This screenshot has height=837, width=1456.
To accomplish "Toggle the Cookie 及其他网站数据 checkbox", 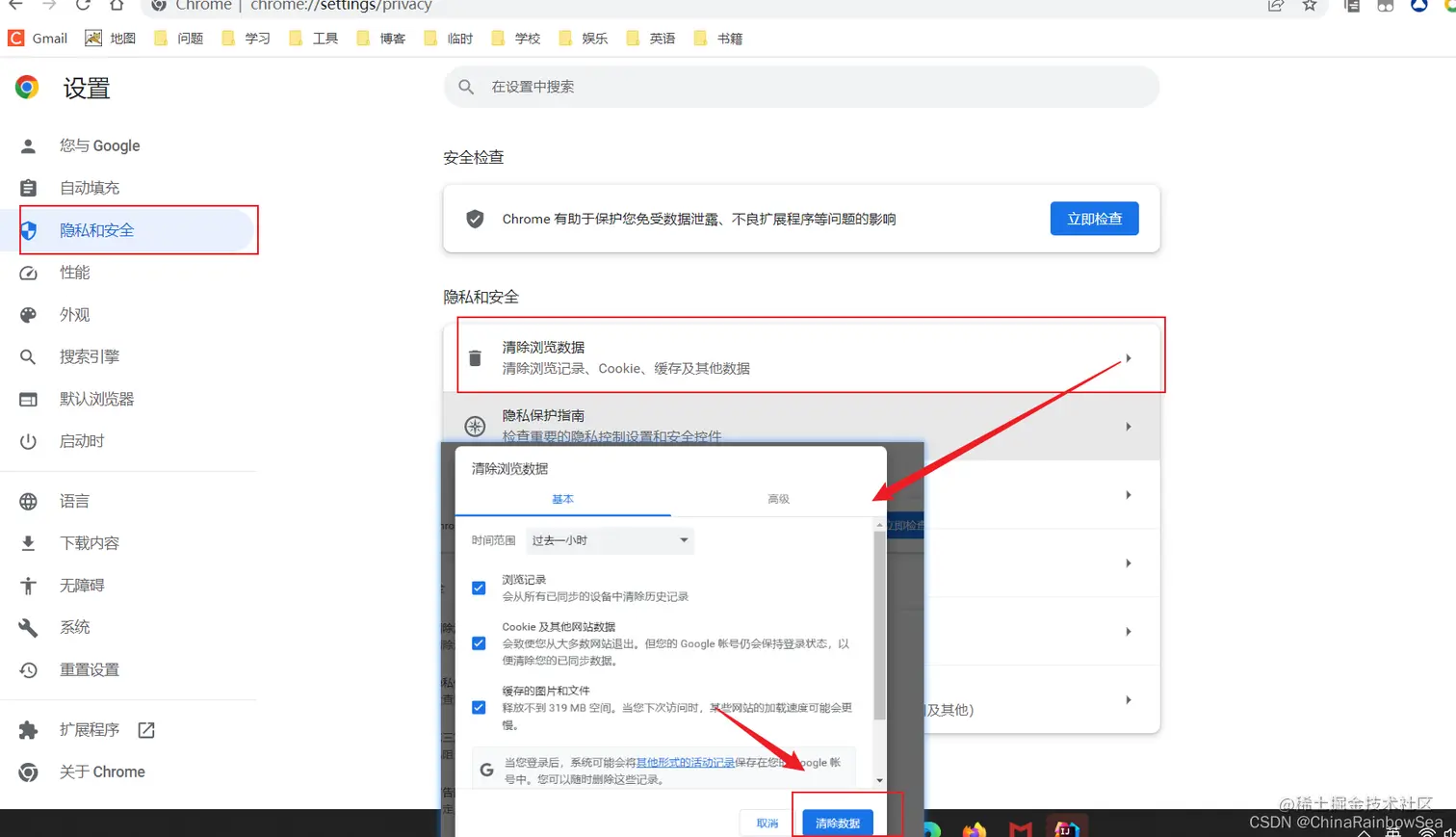I will coord(479,643).
